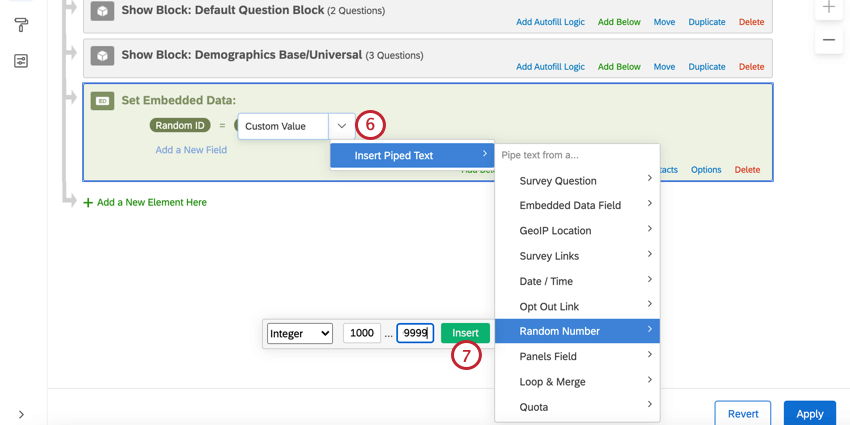850x425 pixels.
Task: Click the minimum value field showing 1000
Action: coord(361,333)
